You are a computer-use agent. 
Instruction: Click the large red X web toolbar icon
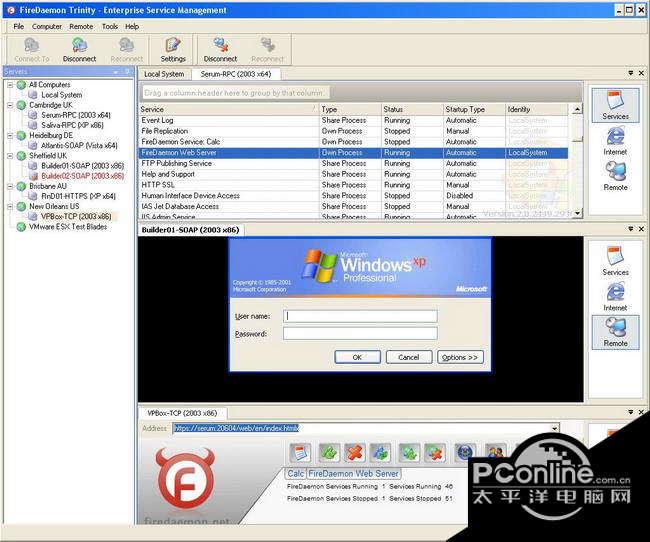click(354, 452)
